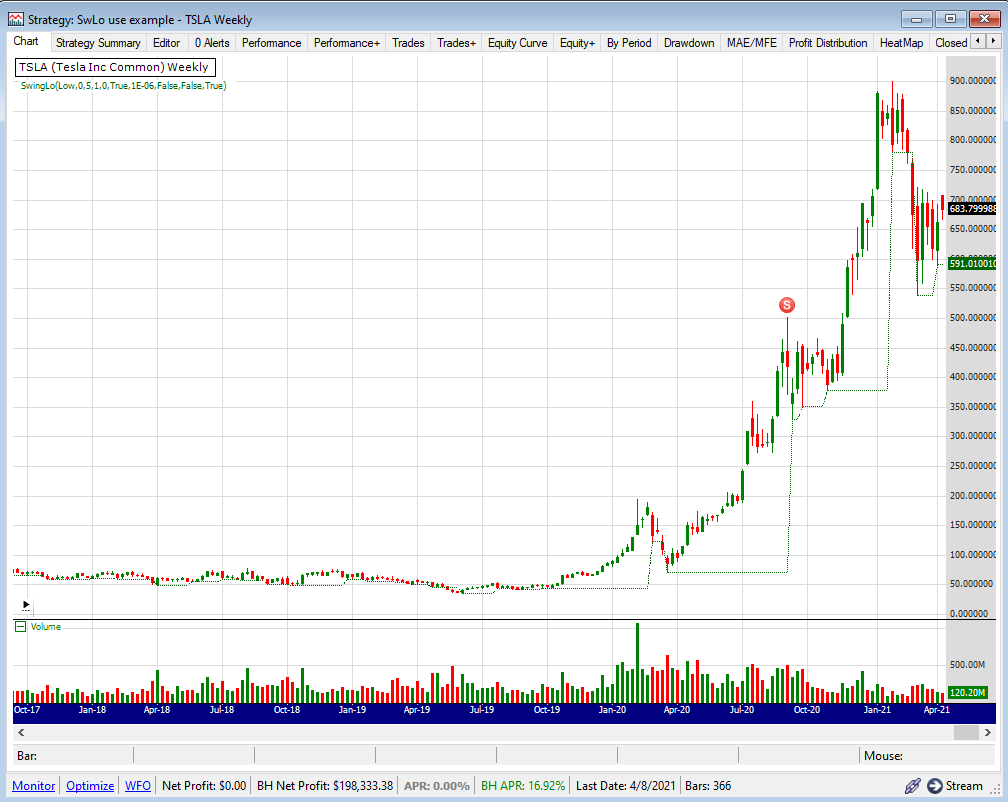Open the Performance+ tab
Viewport: 1008px width, 802px height.
pos(346,43)
